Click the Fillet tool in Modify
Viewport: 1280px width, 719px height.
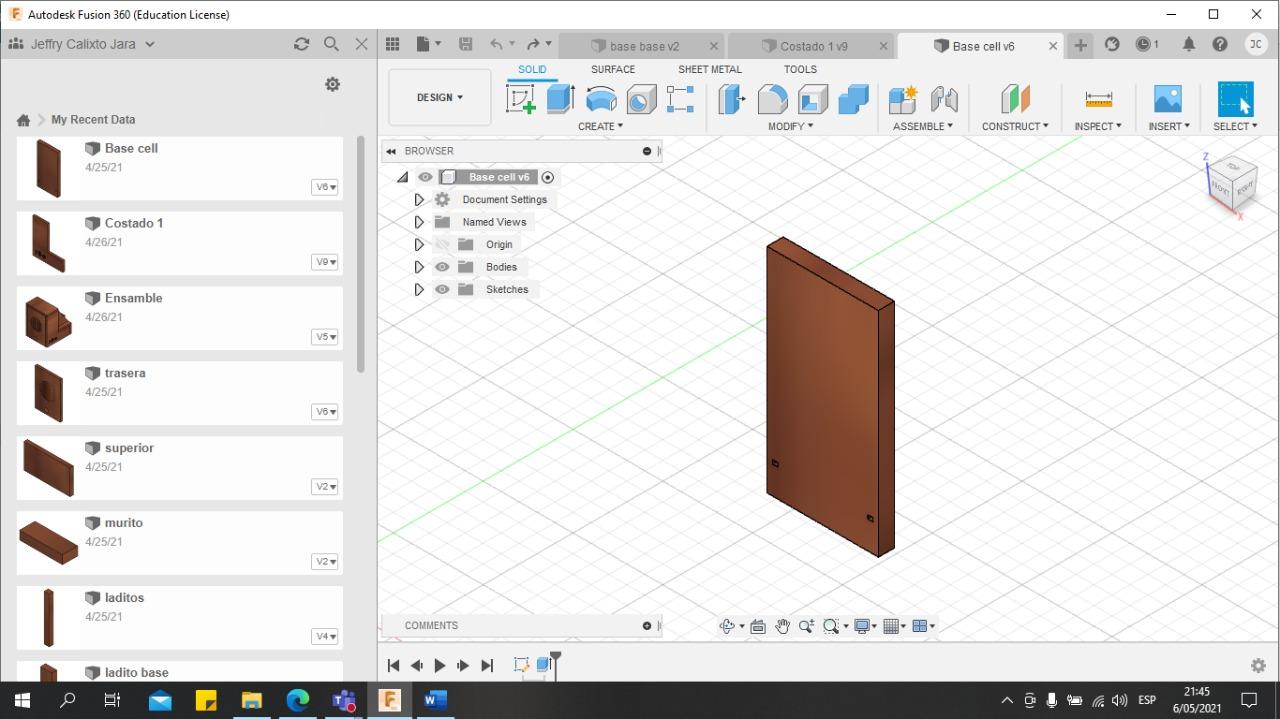[x=772, y=99]
